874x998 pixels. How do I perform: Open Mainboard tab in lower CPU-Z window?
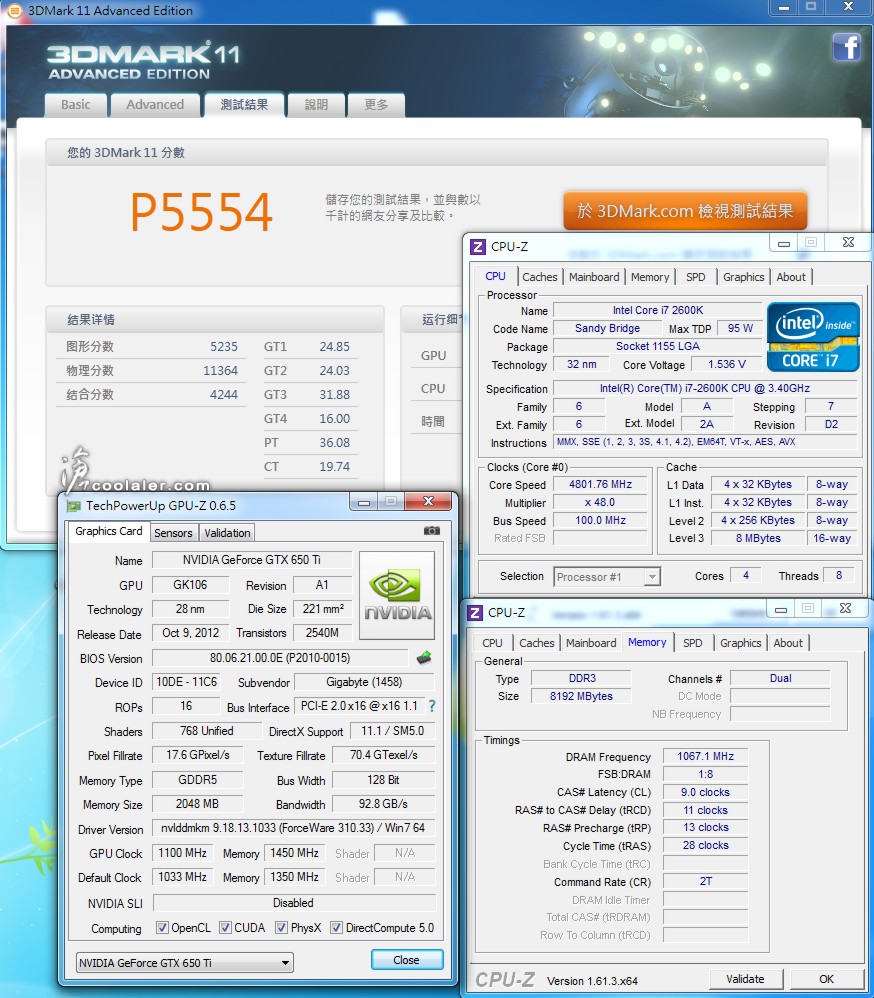(591, 643)
